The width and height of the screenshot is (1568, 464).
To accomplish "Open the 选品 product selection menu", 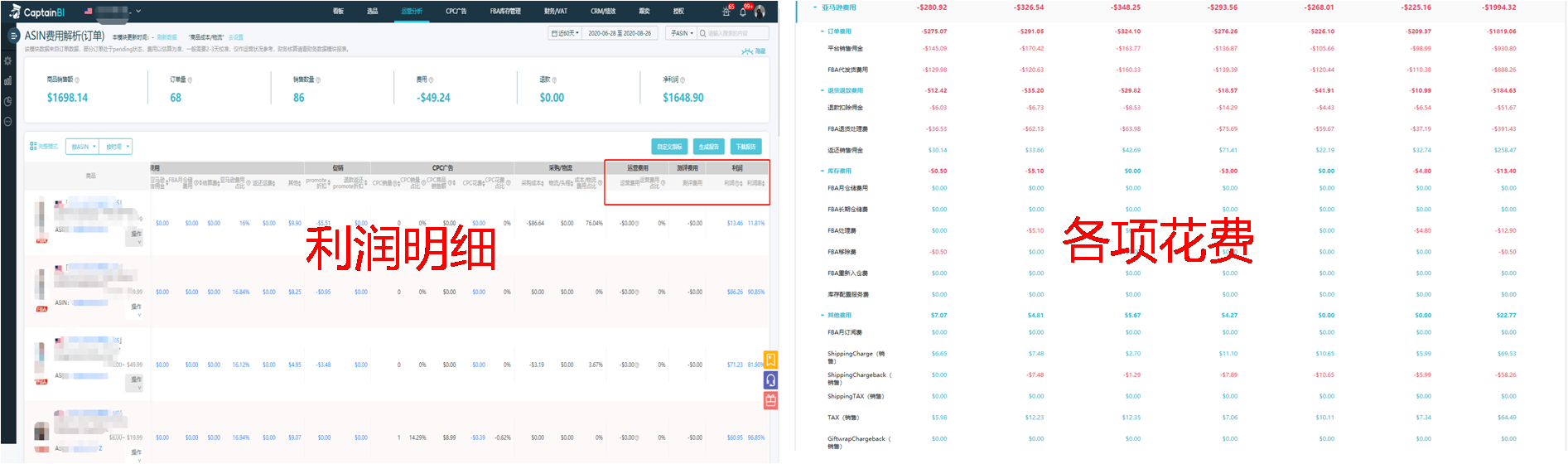I will (x=372, y=12).
